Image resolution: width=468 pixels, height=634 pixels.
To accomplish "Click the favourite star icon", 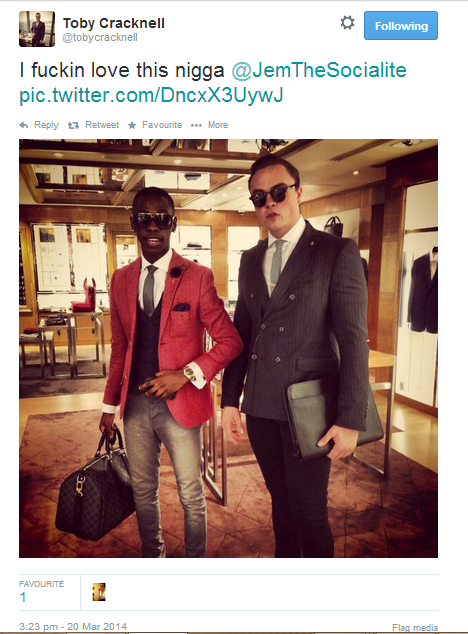I will click(x=132, y=125).
